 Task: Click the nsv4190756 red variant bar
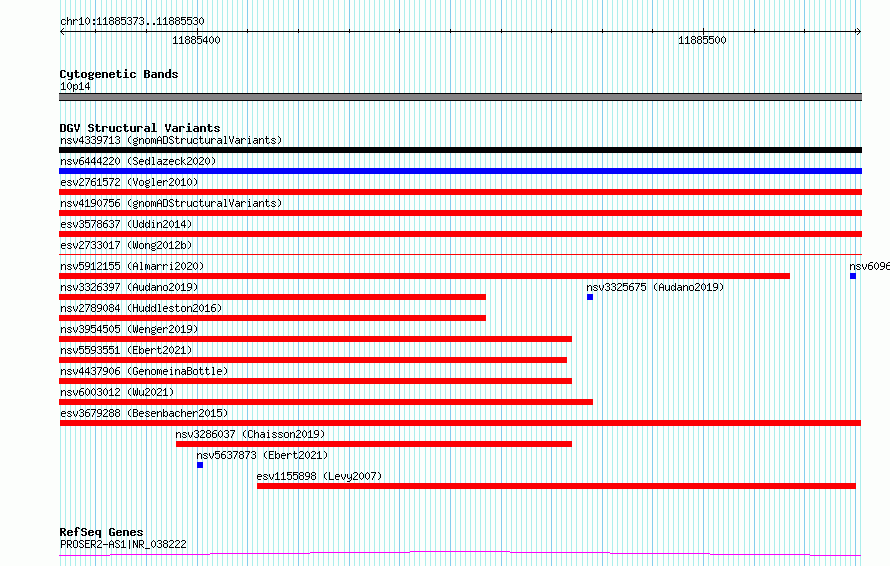460,213
